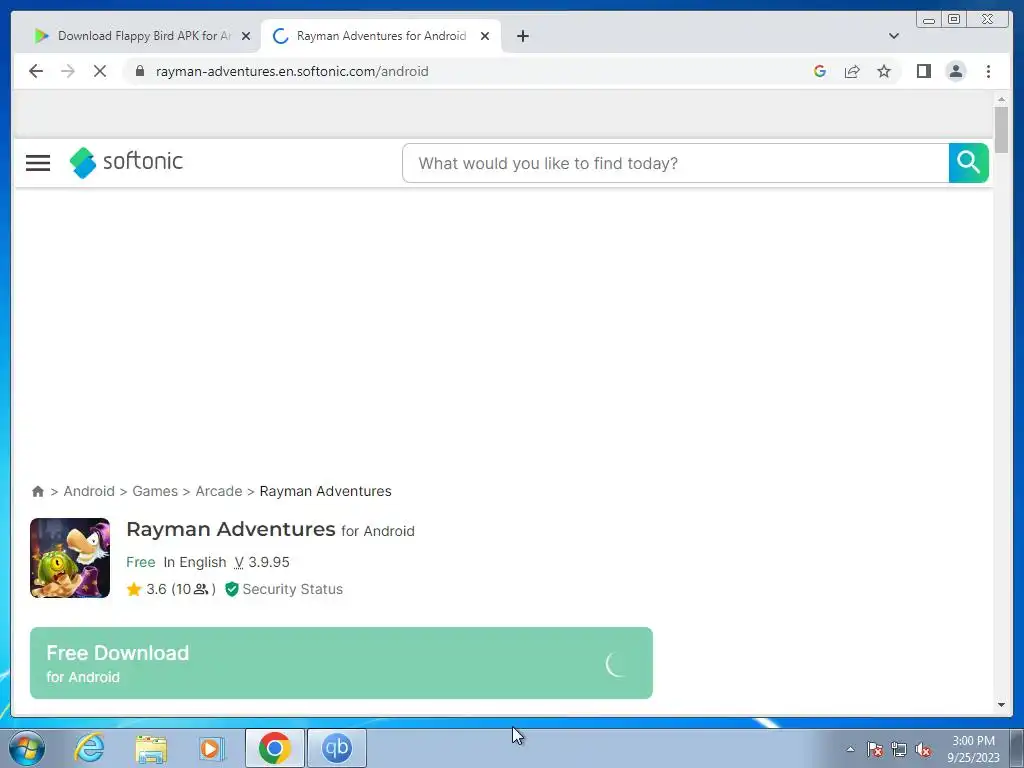The image size is (1024, 768).
Task: Click the muted volume tray icon
Action: 923,749
